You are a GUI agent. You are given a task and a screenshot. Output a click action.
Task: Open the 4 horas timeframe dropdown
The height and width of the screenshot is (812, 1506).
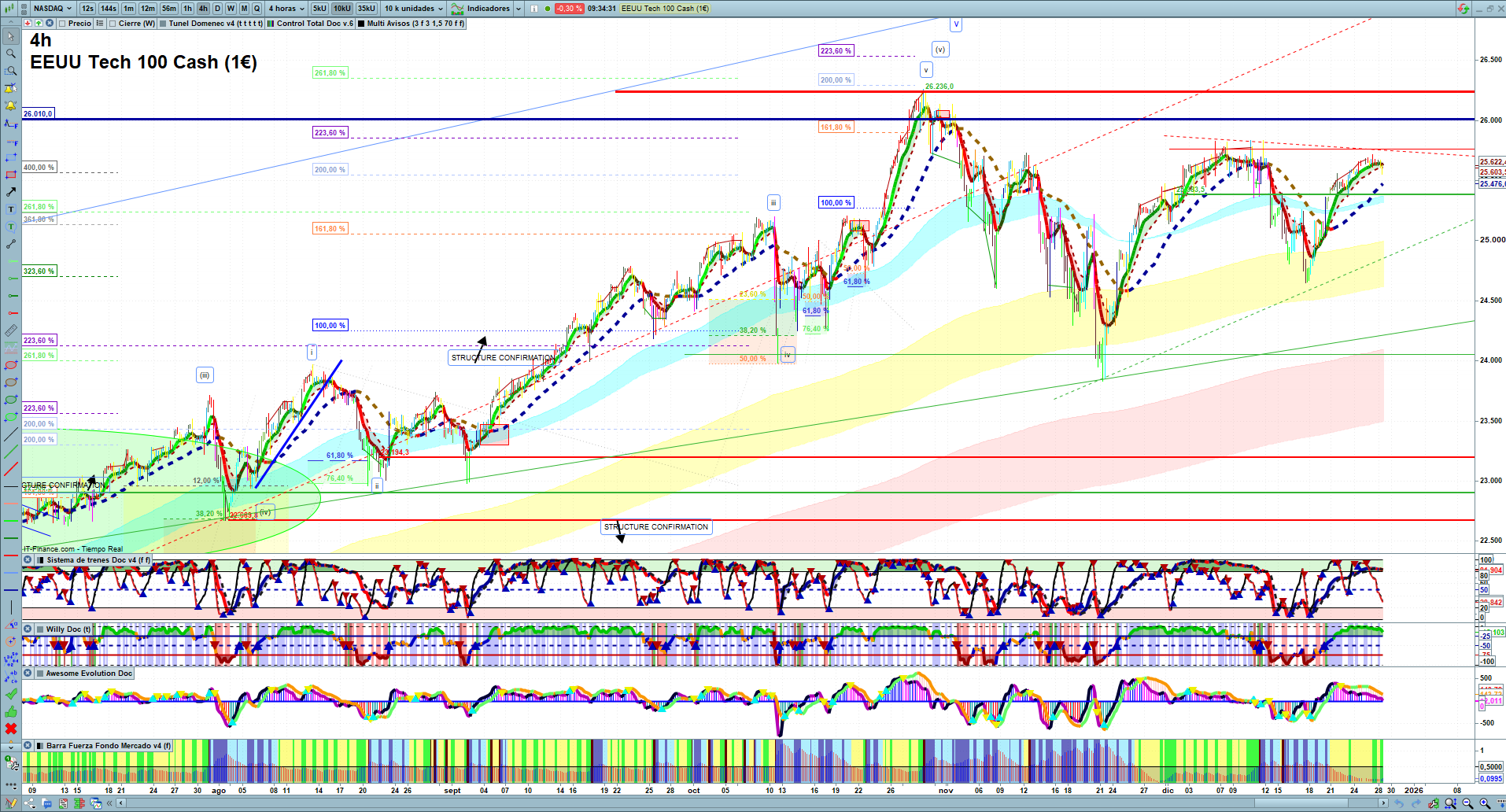click(x=286, y=9)
